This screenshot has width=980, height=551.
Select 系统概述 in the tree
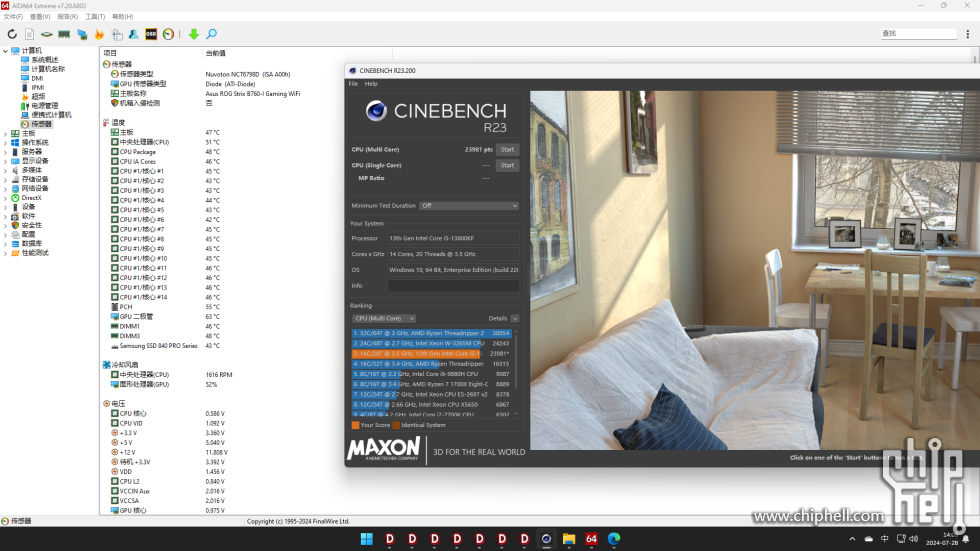(45, 60)
